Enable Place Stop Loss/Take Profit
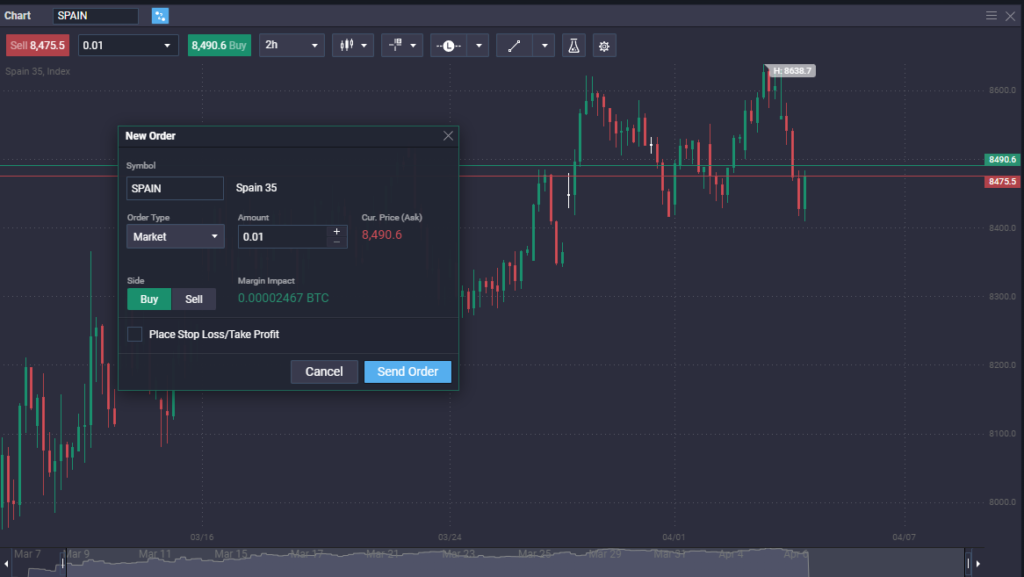The width and height of the screenshot is (1024, 577). (135, 334)
